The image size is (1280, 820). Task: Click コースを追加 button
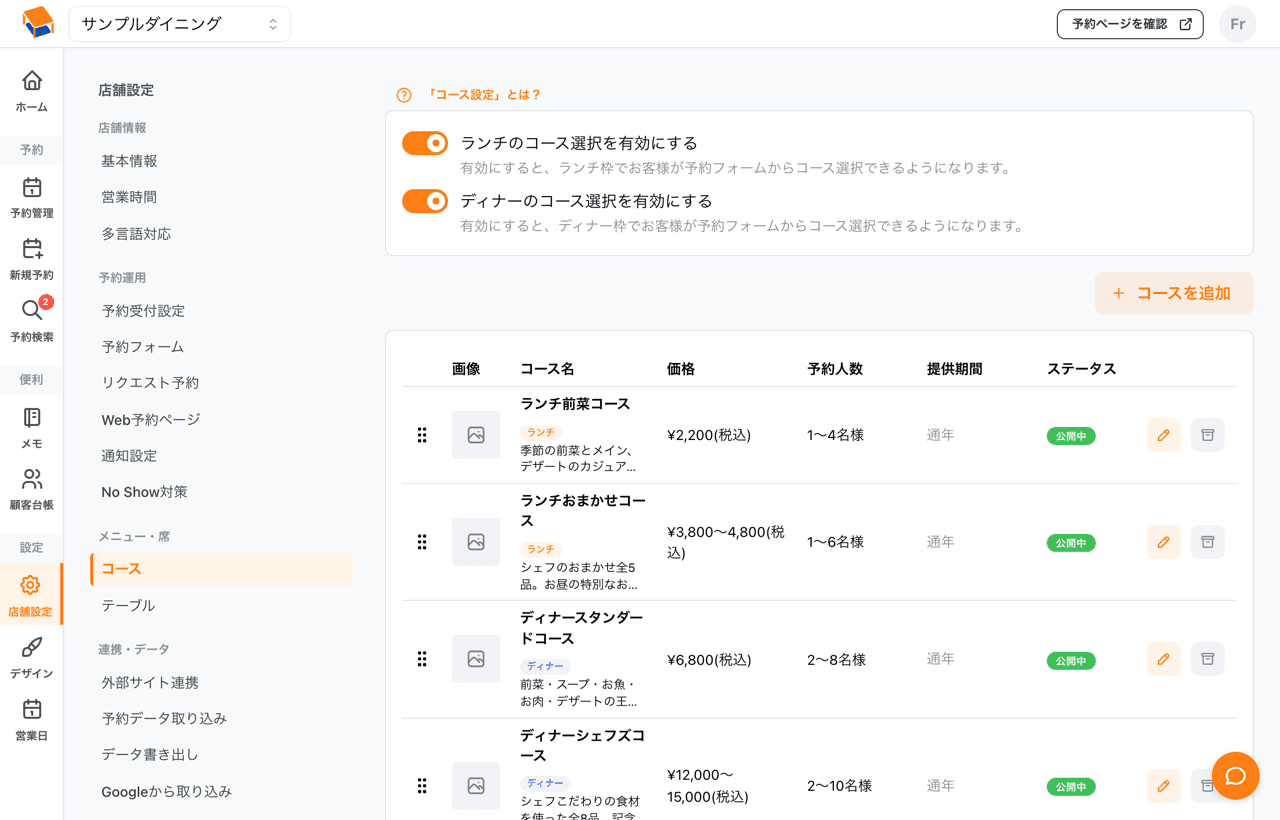(1174, 293)
